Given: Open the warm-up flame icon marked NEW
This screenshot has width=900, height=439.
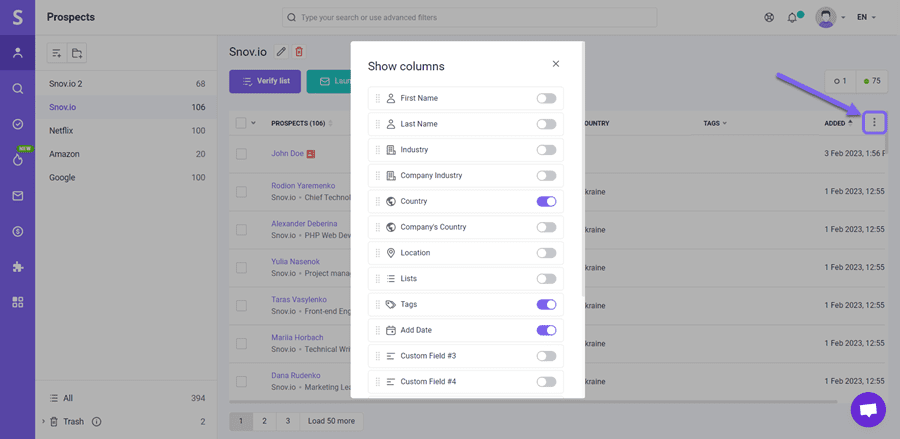Looking at the screenshot, I should point(18,160).
